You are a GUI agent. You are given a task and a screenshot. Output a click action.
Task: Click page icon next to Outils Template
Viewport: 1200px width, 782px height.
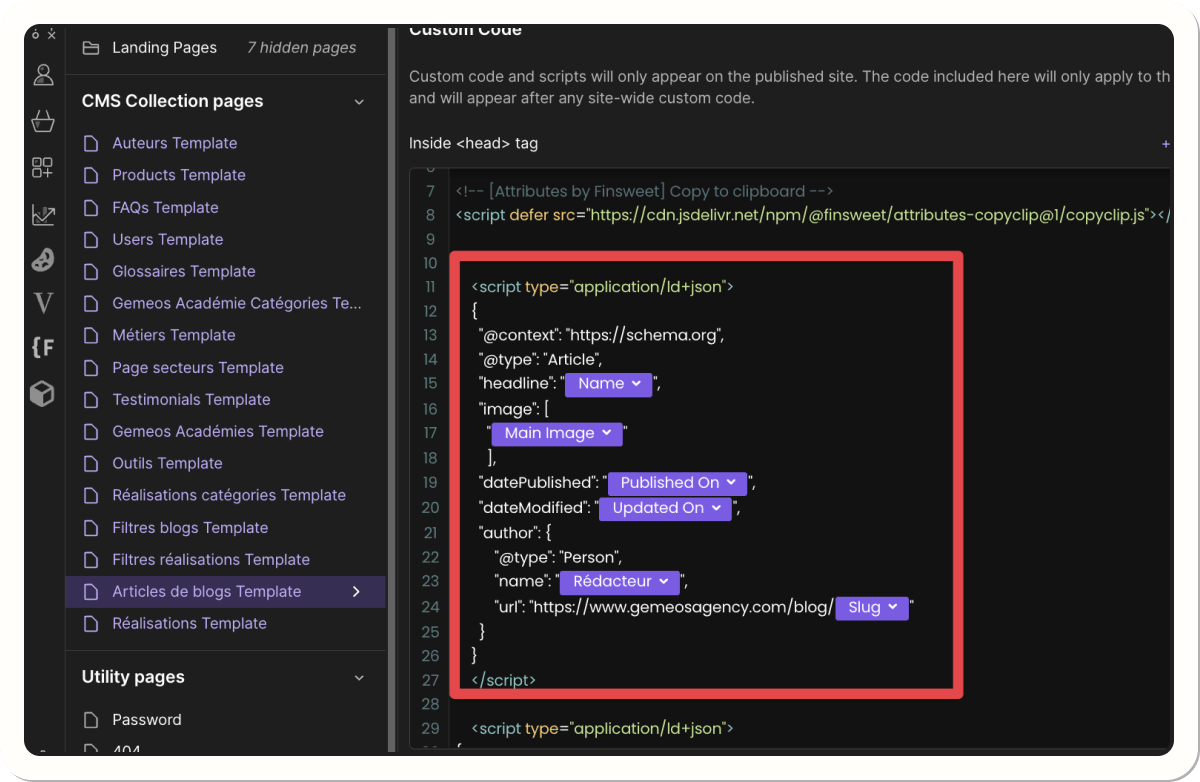(91, 463)
